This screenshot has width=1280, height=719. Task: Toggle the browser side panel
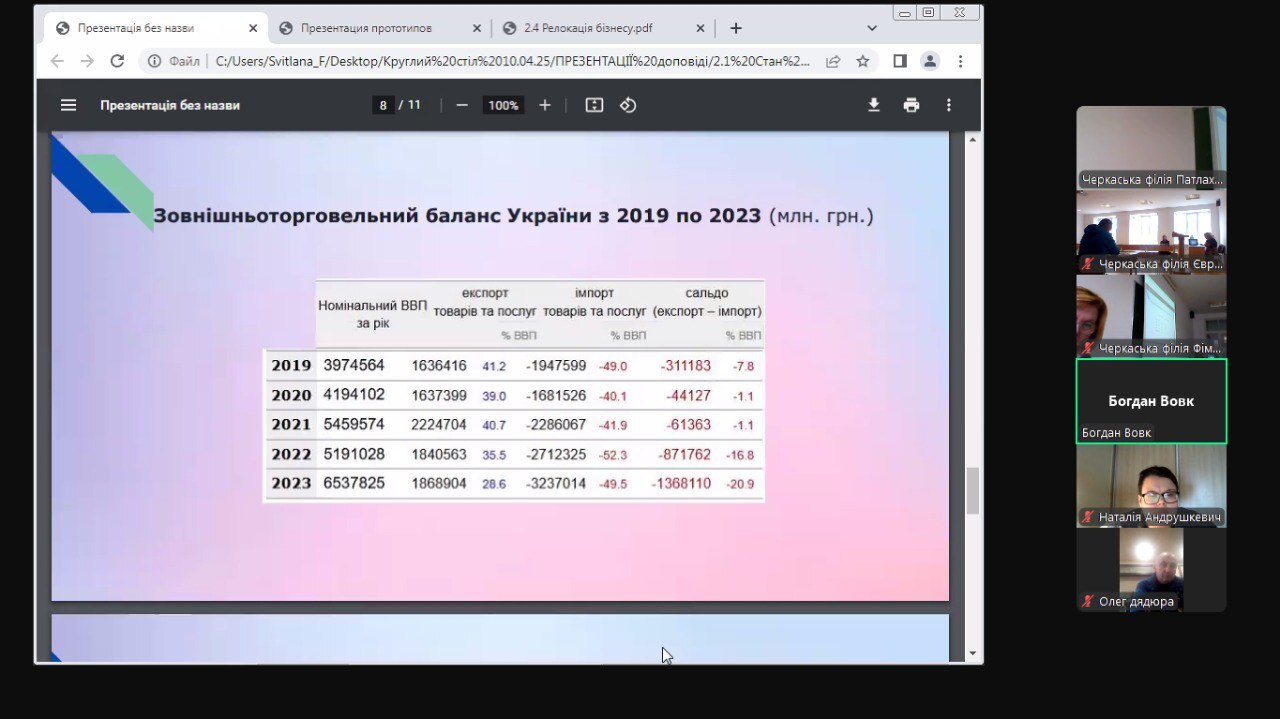click(899, 61)
